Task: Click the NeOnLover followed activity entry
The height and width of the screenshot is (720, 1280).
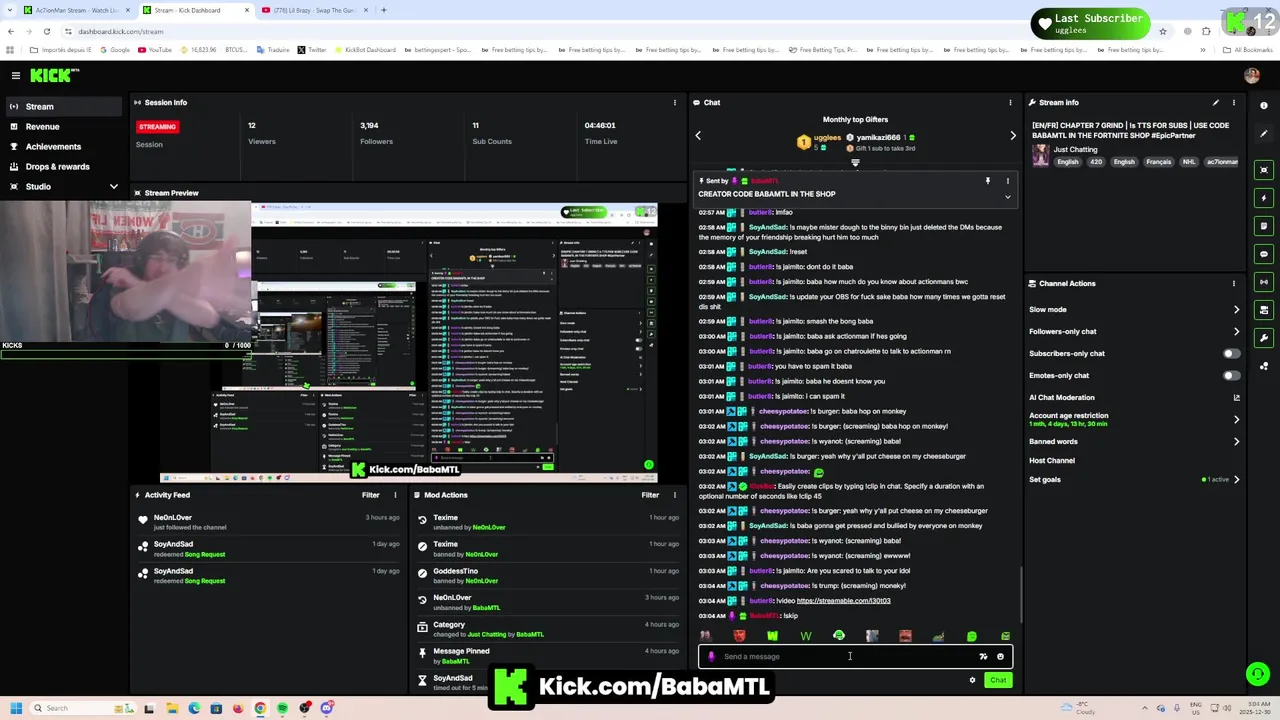Action: [270, 522]
